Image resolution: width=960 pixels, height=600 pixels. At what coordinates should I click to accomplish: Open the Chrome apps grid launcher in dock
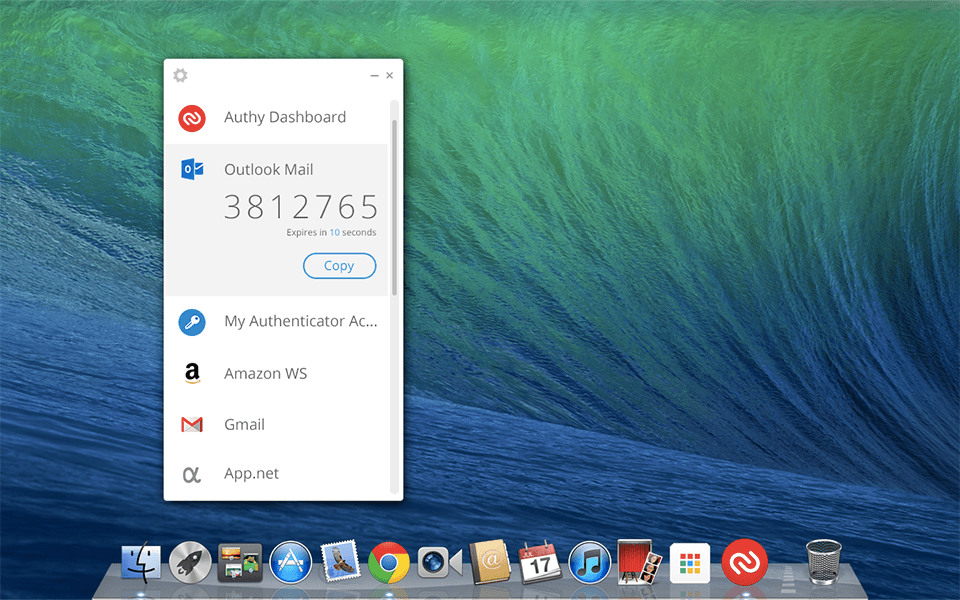(x=690, y=563)
